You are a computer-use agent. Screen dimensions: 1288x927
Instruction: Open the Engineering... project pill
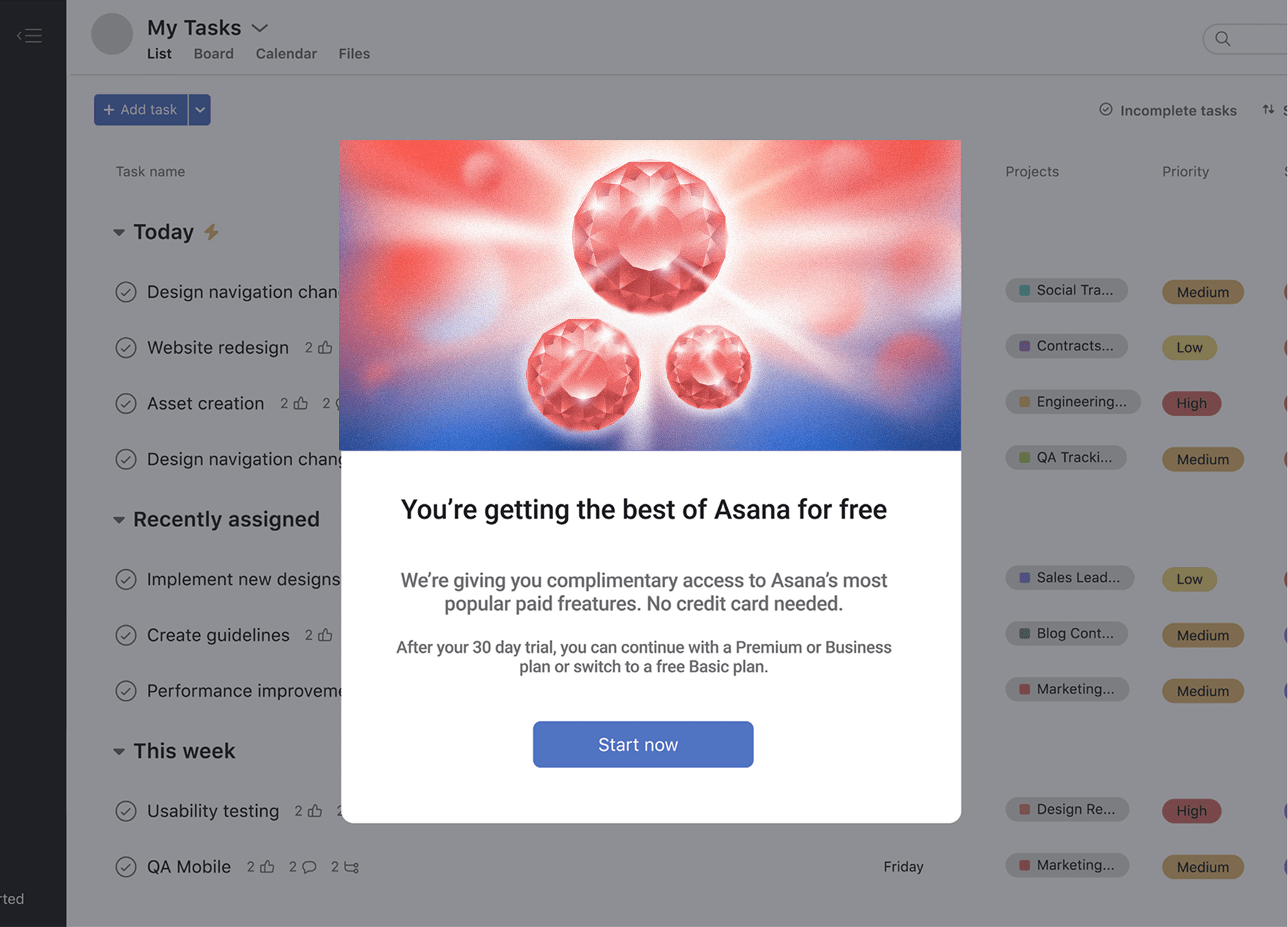1073,402
